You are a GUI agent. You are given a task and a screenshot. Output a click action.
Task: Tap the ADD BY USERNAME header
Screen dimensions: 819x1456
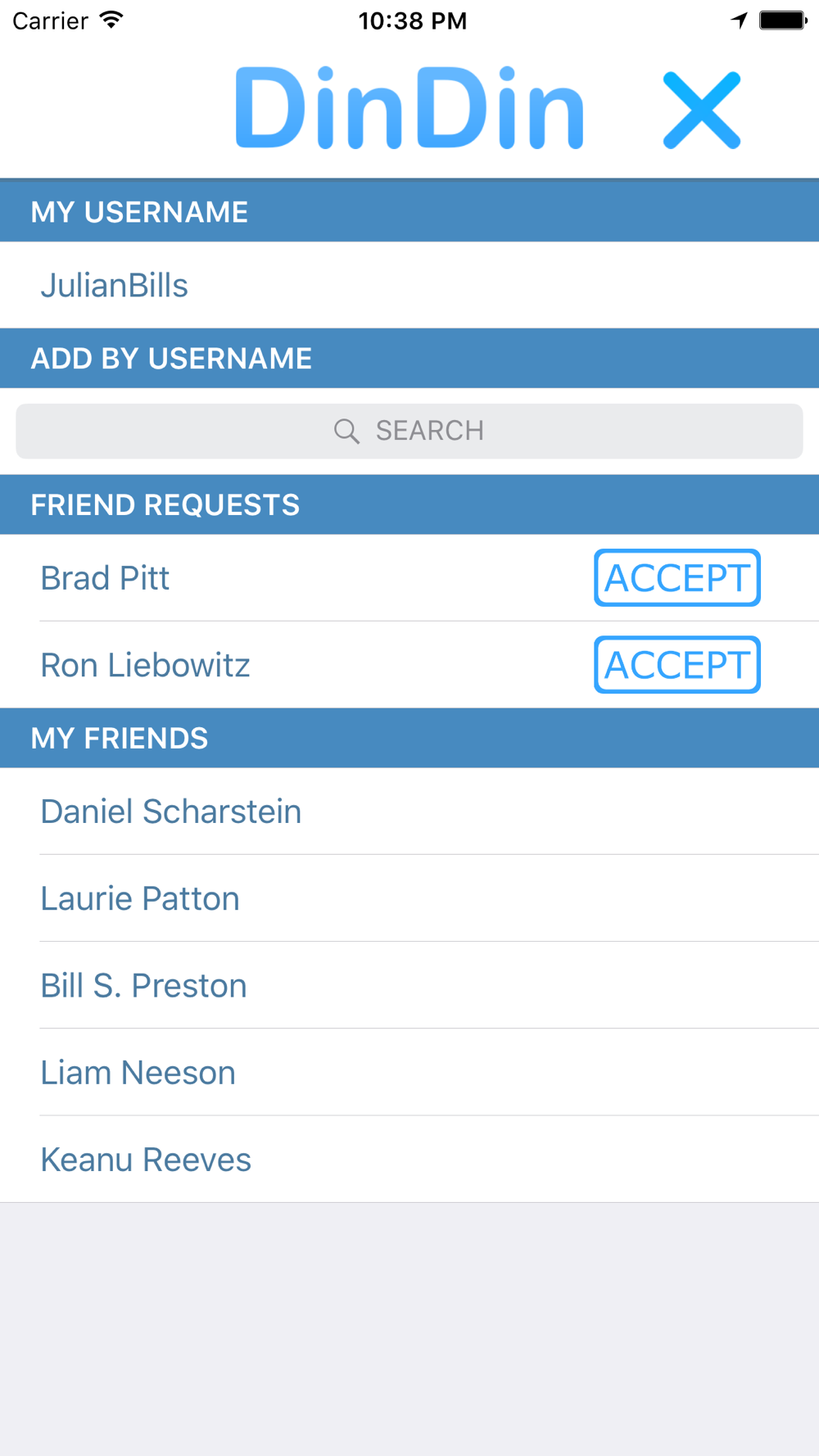409,358
